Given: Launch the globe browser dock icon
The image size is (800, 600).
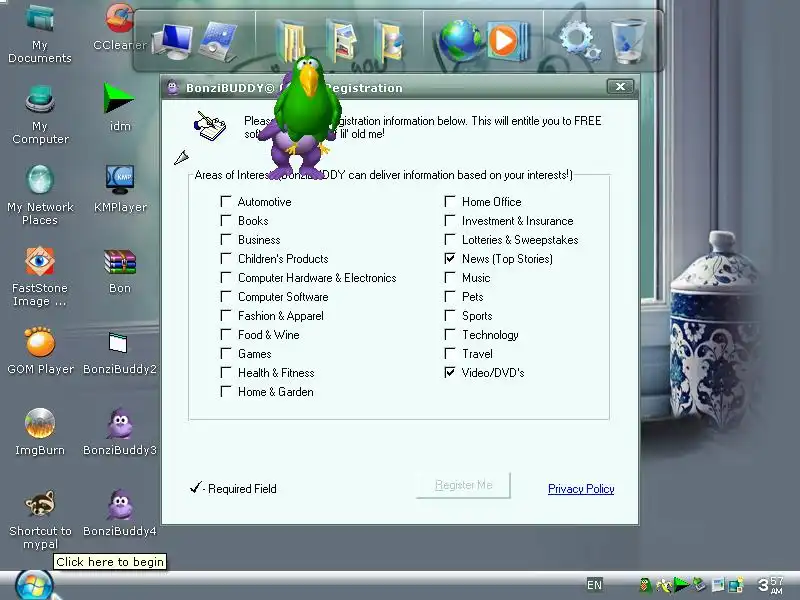Looking at the screenshot, I should point(458,41).
